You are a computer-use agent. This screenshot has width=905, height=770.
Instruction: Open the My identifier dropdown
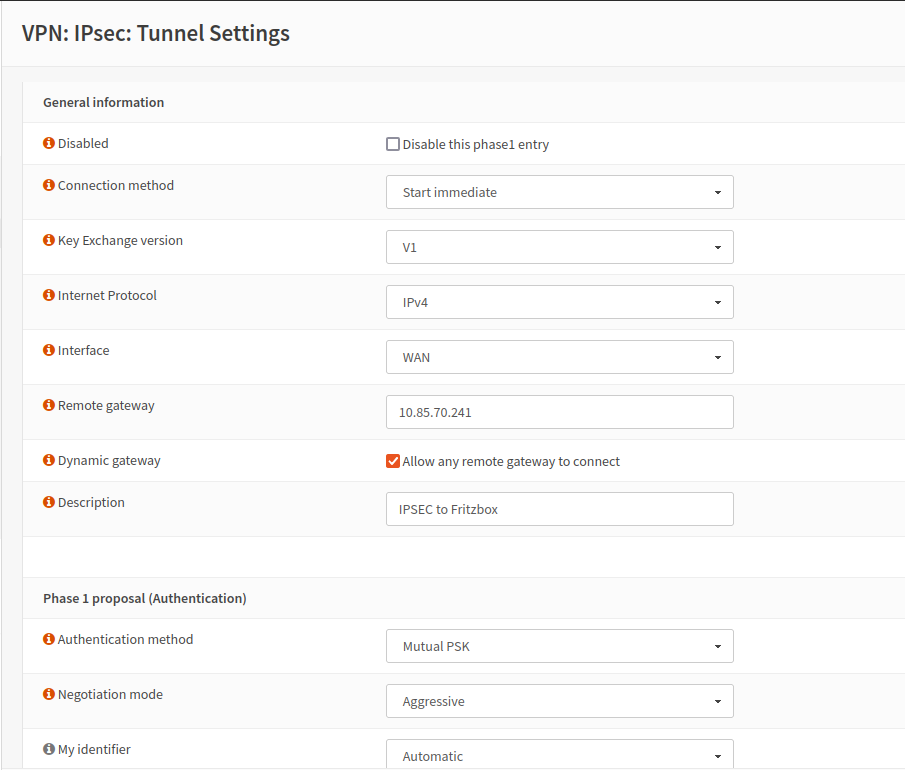coord(559,754)
